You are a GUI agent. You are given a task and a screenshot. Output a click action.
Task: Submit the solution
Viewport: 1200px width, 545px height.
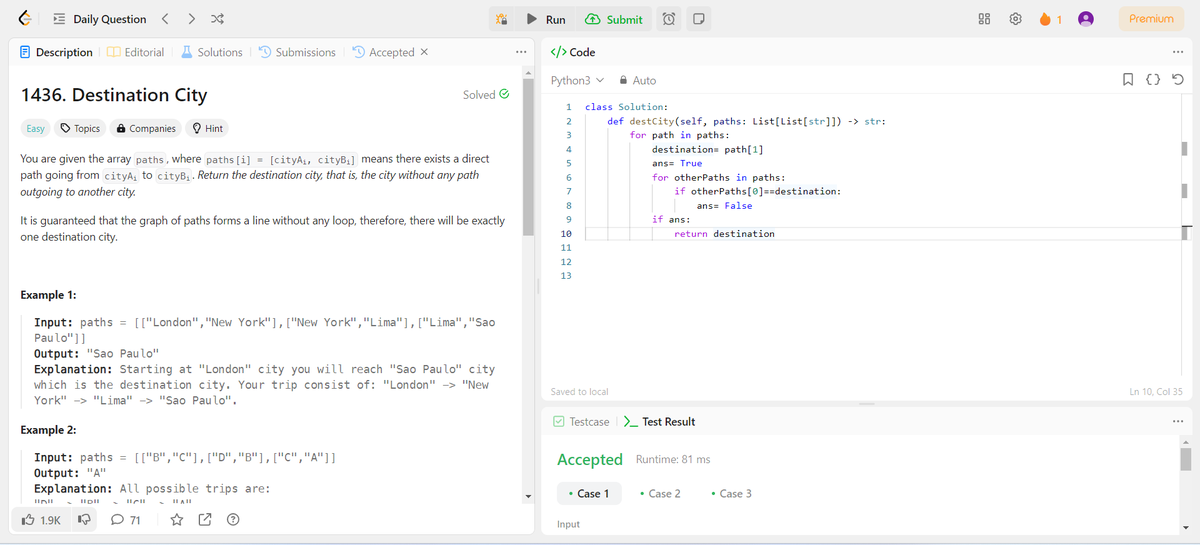(x=614, y=19)
